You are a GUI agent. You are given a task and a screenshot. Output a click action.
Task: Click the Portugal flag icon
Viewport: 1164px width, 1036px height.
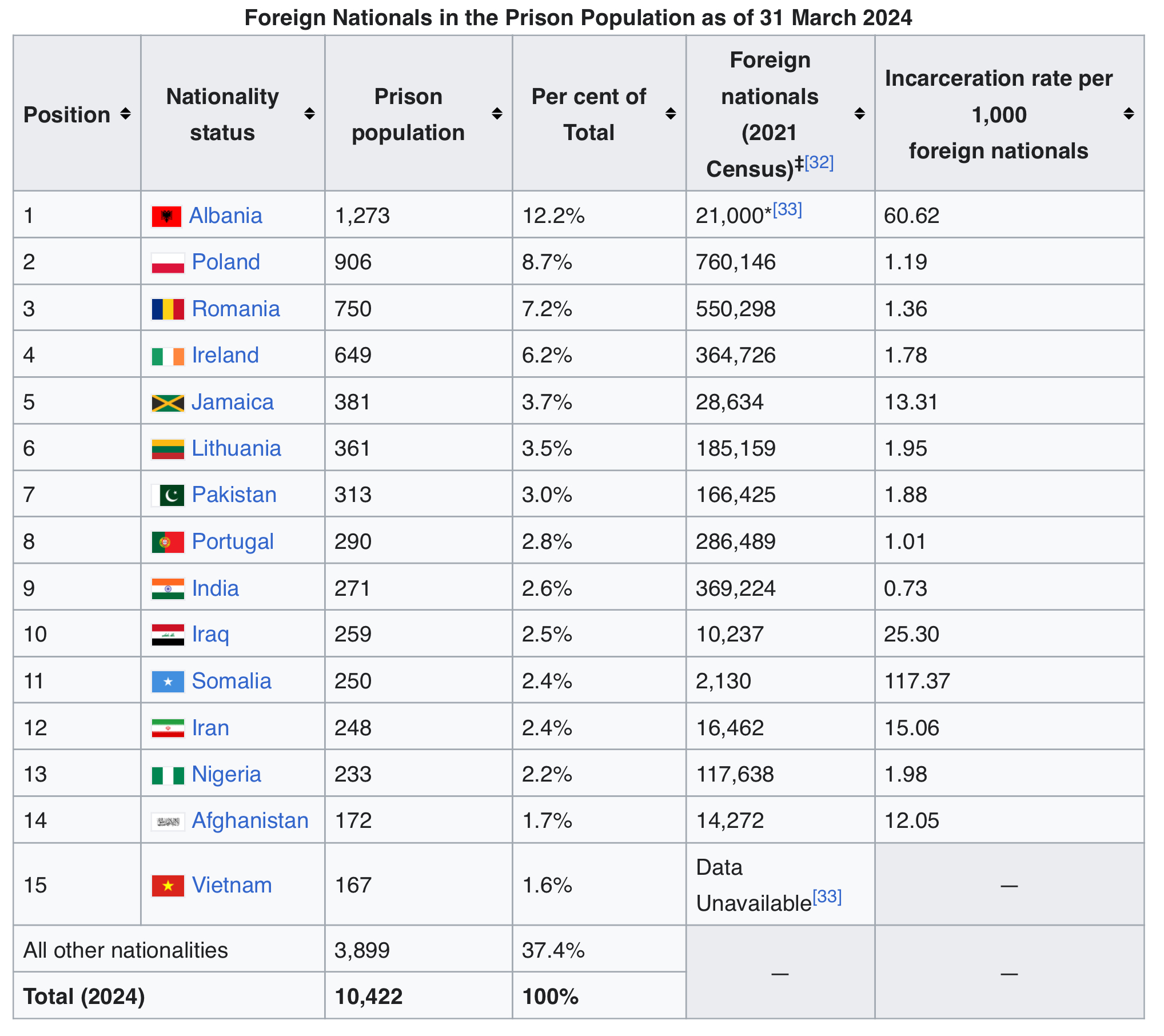click(x=168, y=542)
